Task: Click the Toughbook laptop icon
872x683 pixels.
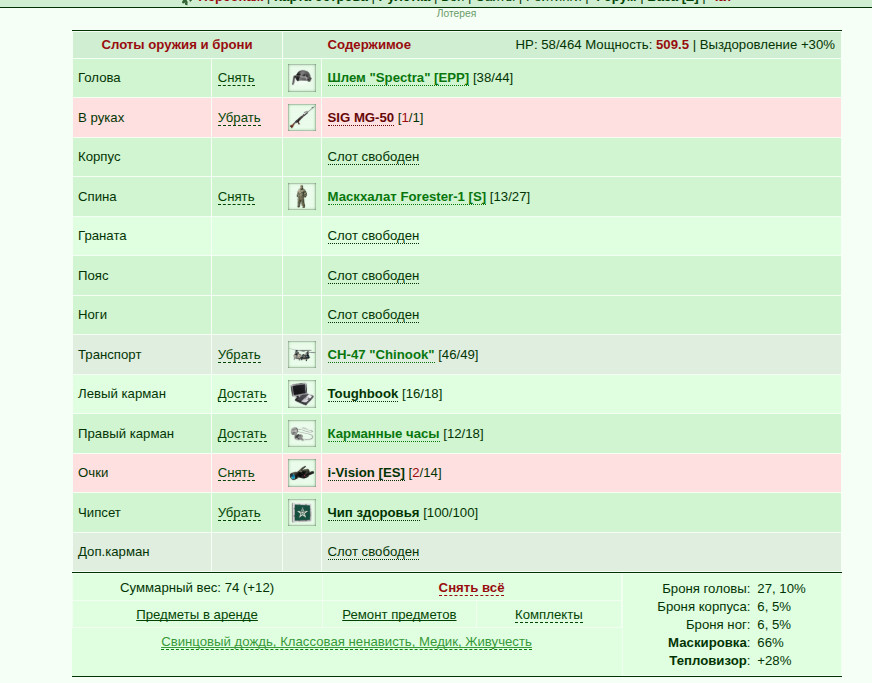Action: (302, 394)
